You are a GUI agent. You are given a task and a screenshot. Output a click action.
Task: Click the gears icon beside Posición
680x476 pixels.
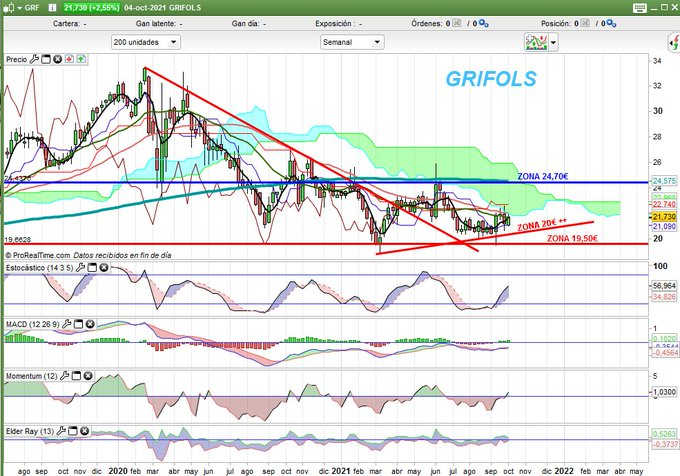pos(611,23)
